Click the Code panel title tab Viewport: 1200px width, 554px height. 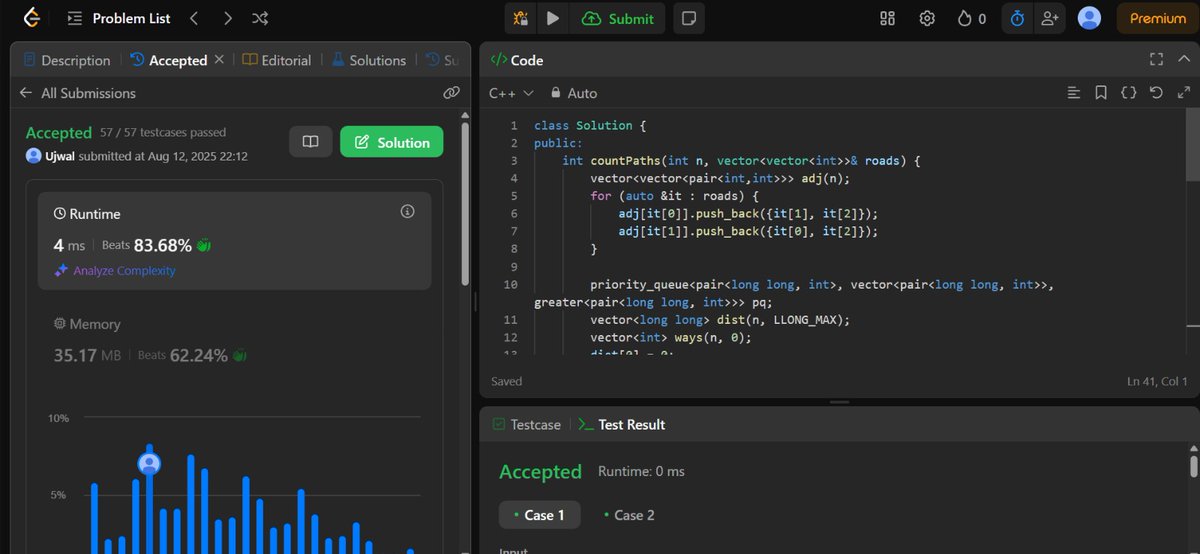pyautogui.click(x=517, y=60)
